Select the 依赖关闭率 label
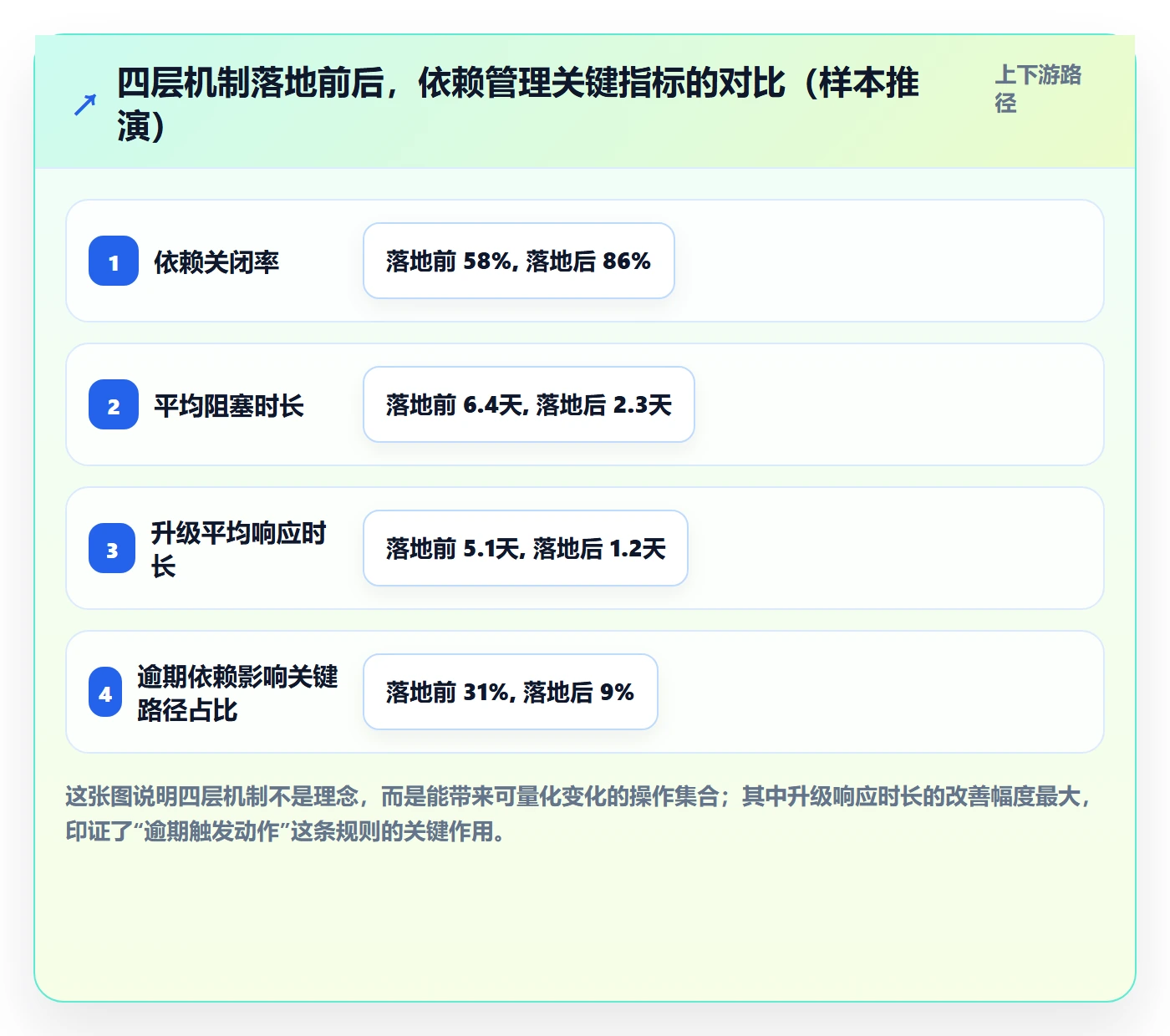 click(216, 262)
